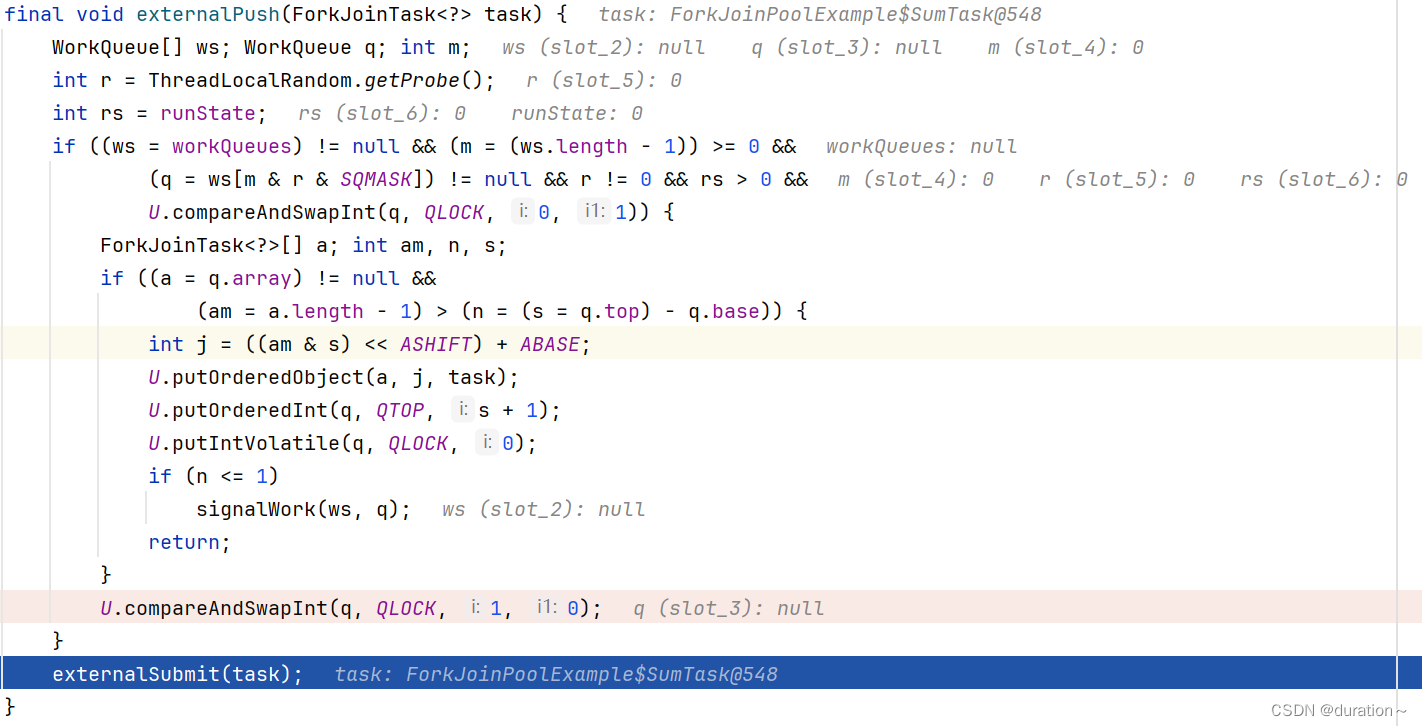Click the 'q.top' field access
Screen dimensions: 1422x726
tap(610, 311)
